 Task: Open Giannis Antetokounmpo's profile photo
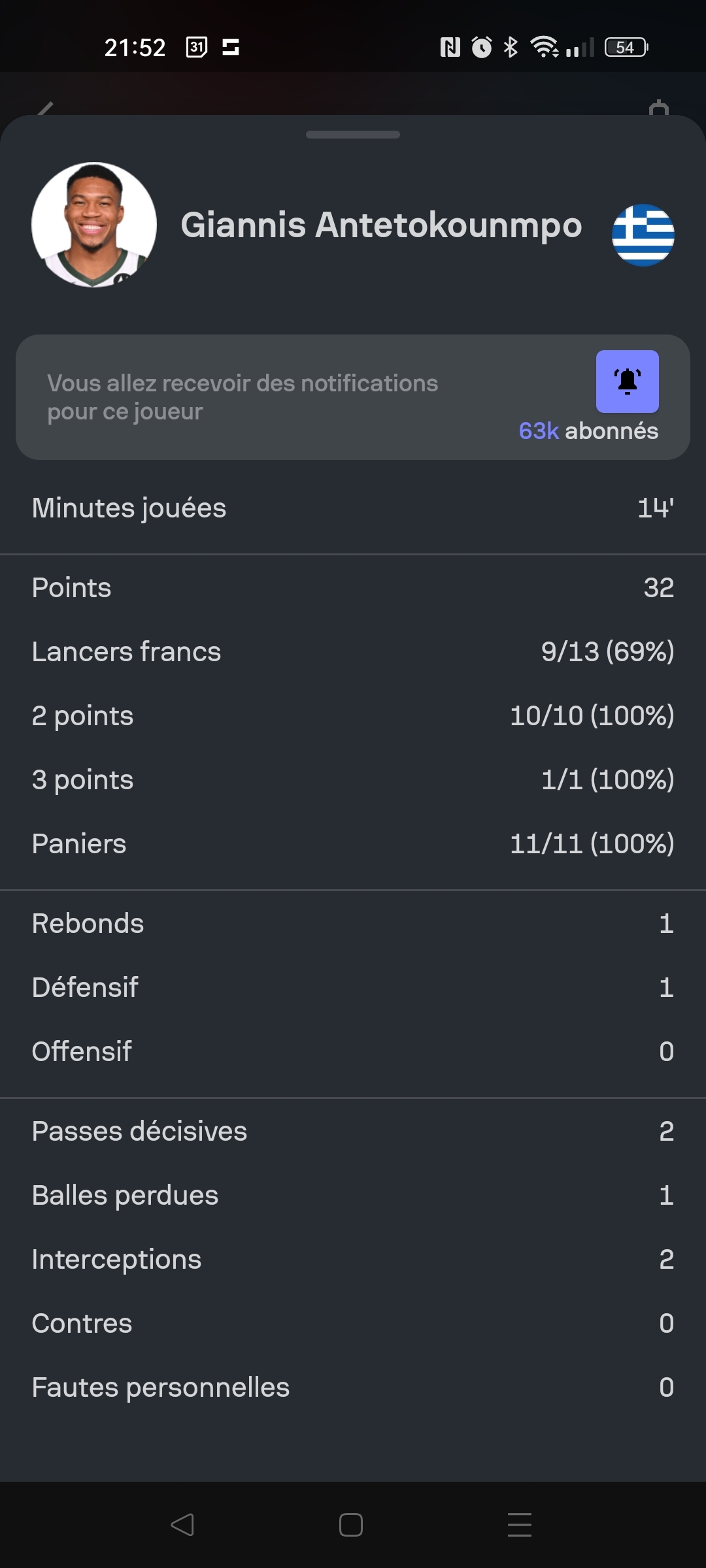tap(94, 225)
